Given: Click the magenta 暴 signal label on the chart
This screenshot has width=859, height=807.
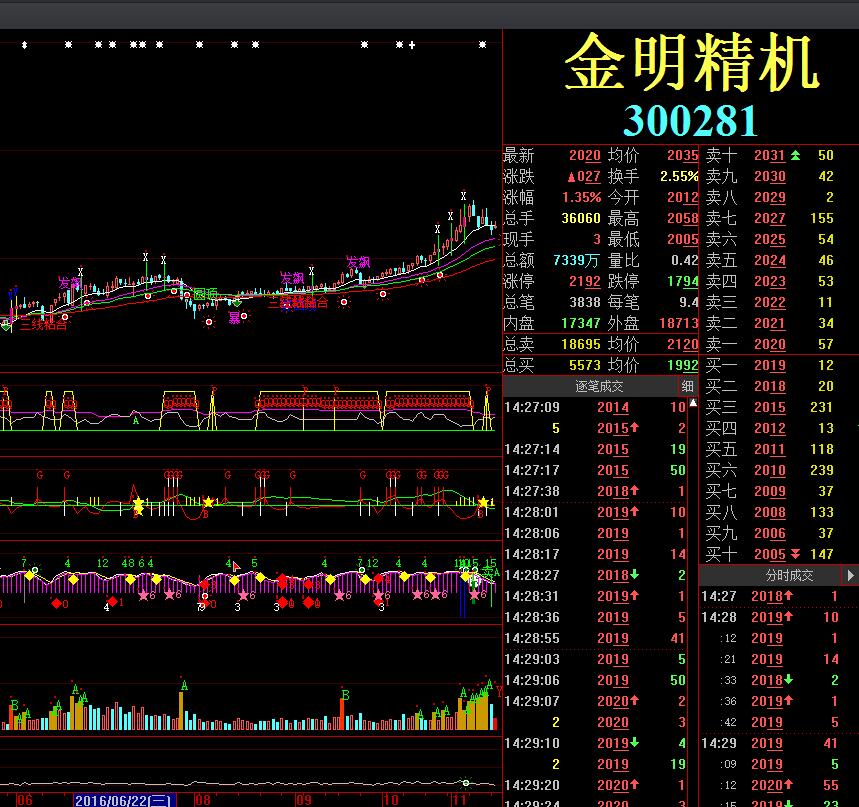Looking at the screenshot, I should tap(234, 318).
